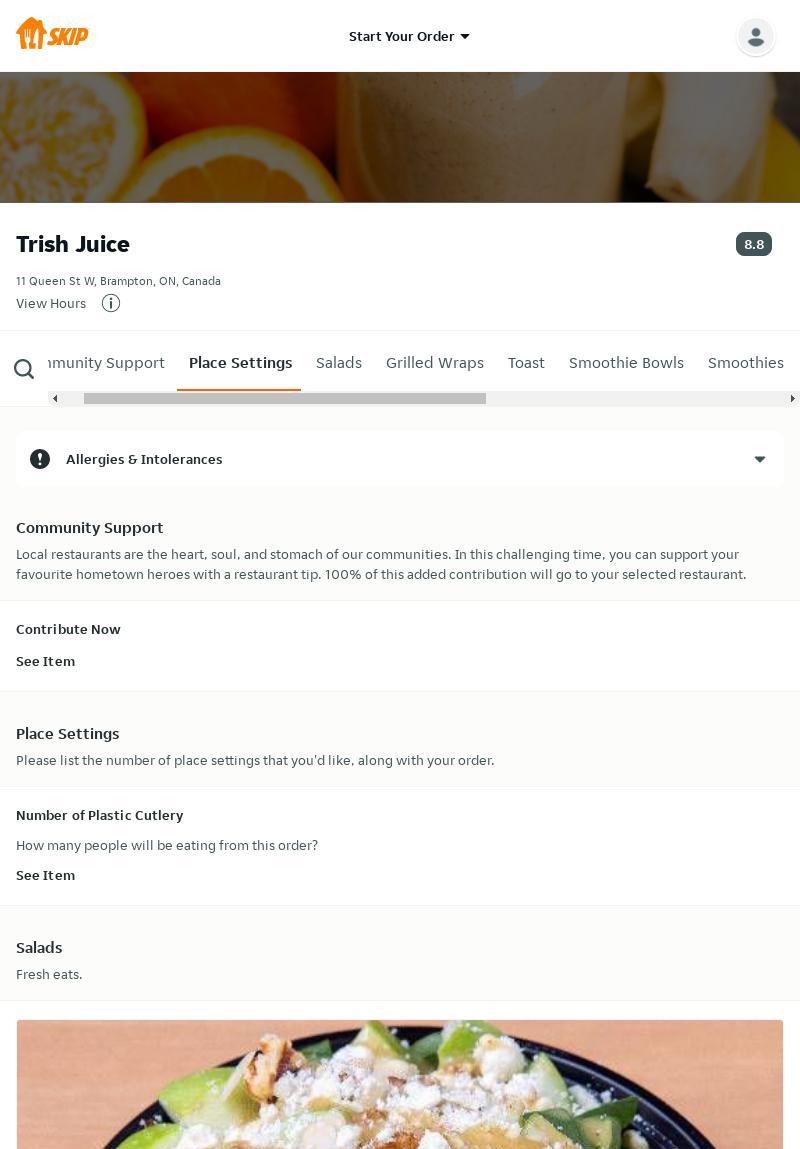Select the Grilled Wraps tab
This screenshot has width=800, height=1149.
pos(435,363)
